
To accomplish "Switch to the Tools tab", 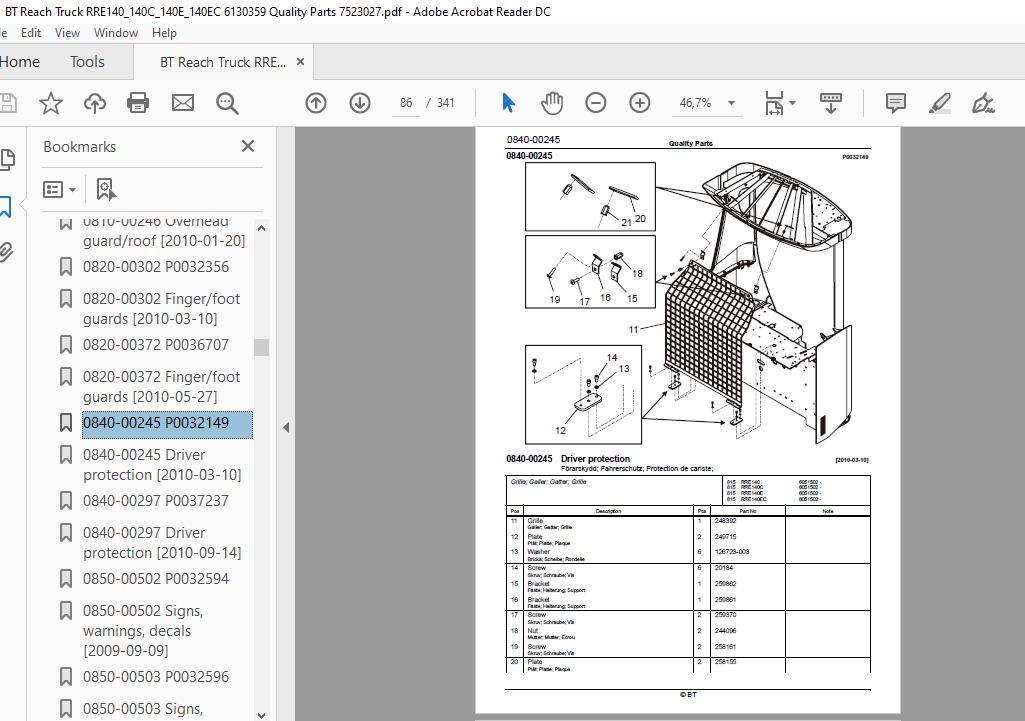I will pos(87,62).
